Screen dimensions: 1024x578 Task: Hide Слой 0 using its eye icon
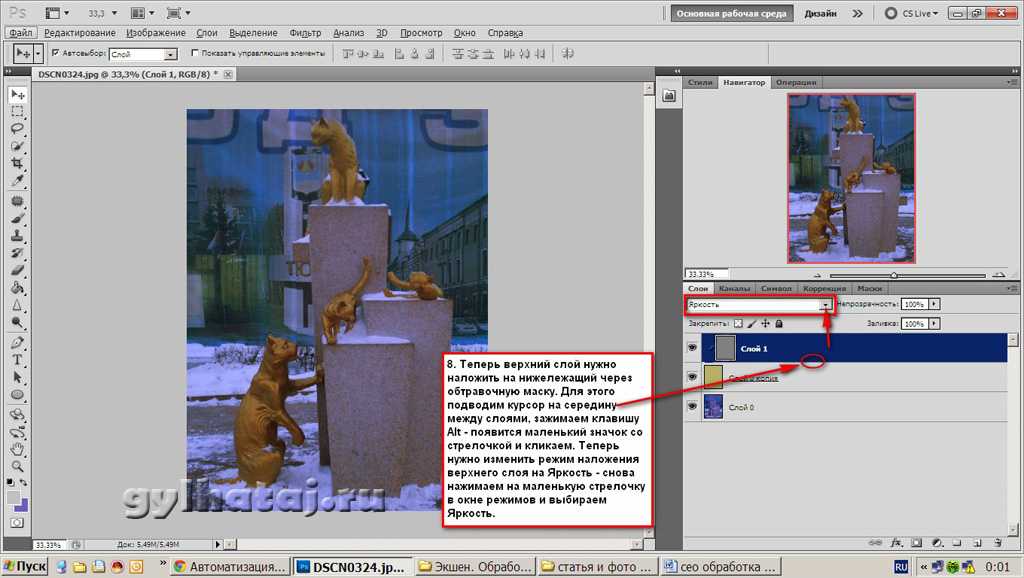coord(693,407)
